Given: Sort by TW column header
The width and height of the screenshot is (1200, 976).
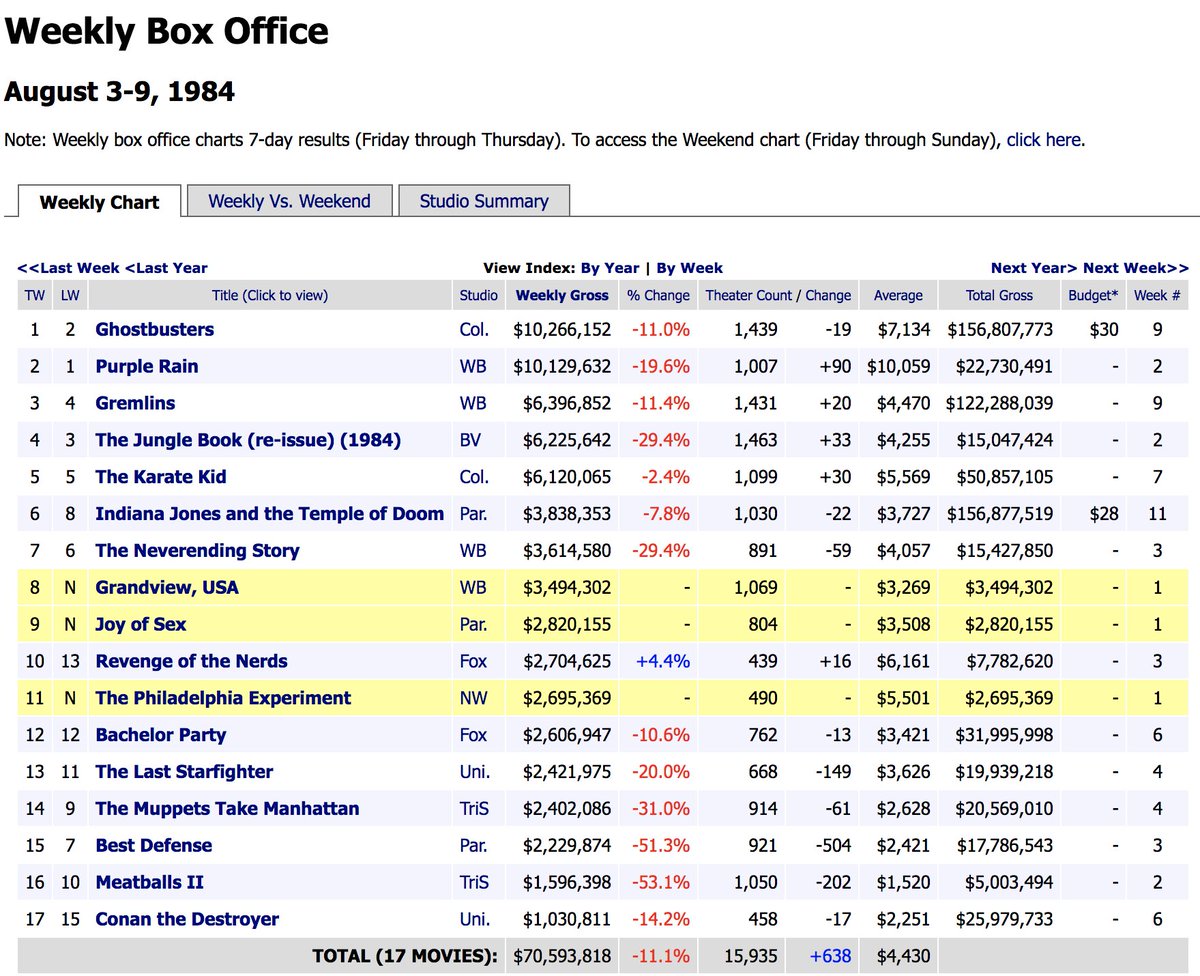Looking at the screenshot, I should [x=35, y=295].
